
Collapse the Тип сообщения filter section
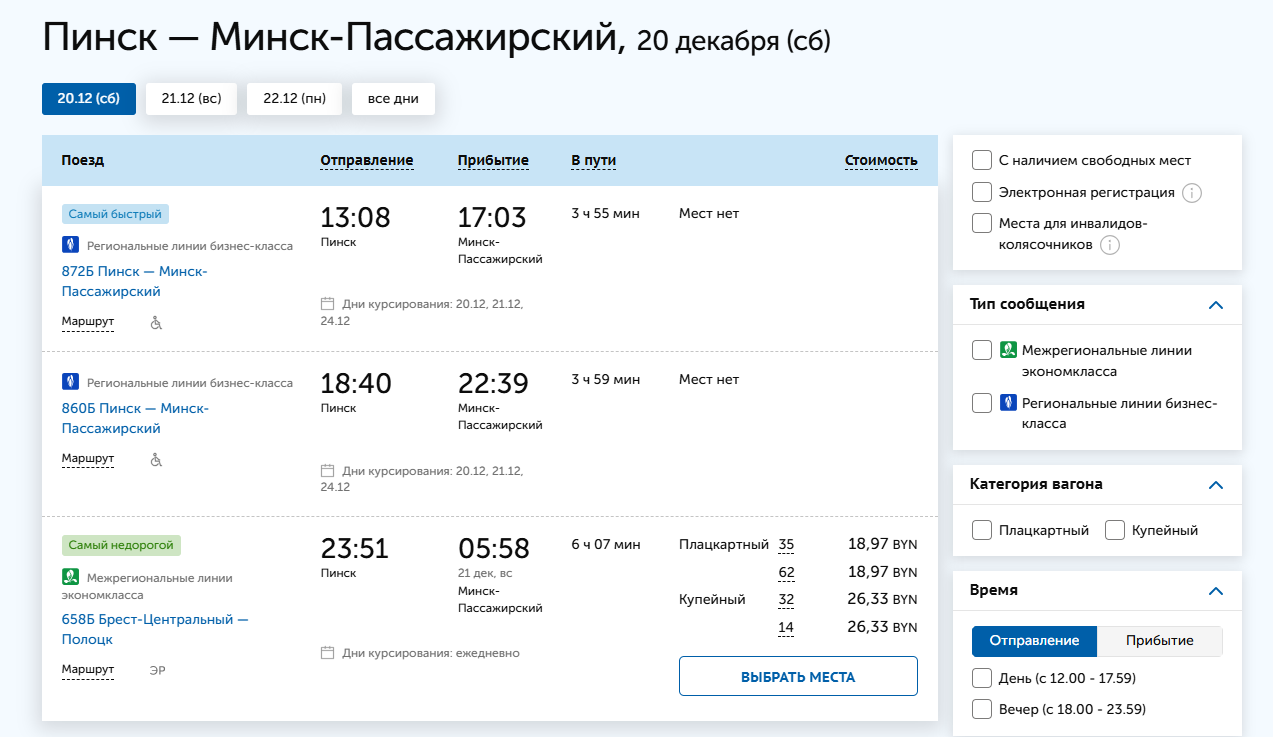coord(1216,305)
